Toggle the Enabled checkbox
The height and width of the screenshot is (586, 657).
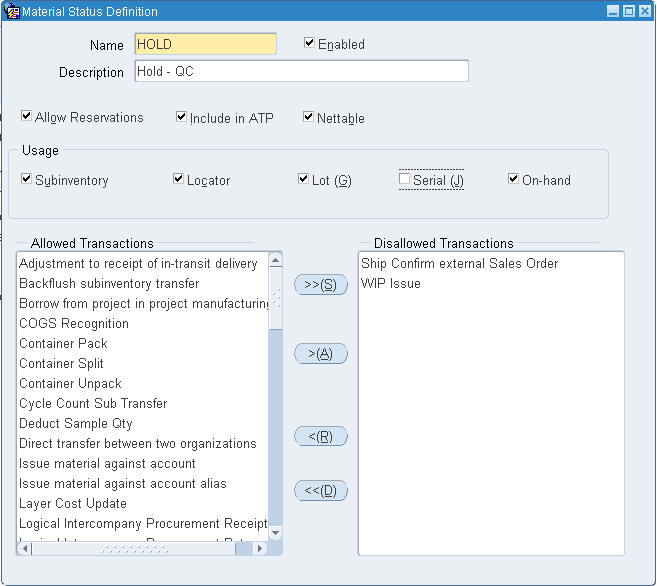coord(309,43)
